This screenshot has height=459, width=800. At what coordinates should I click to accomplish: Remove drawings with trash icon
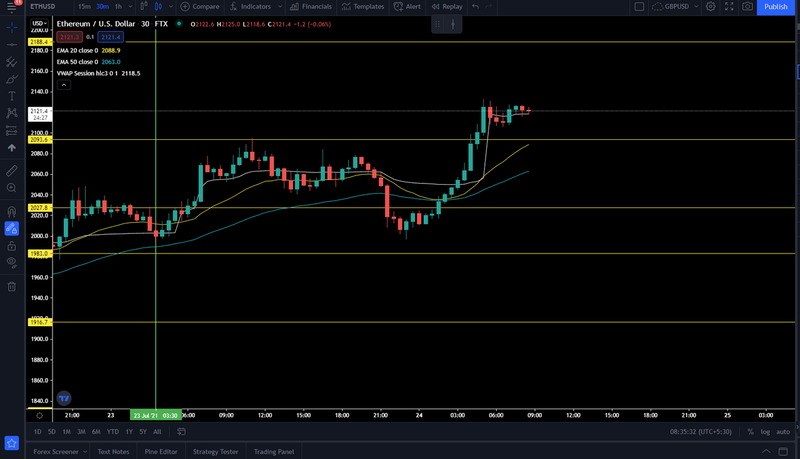[12, 286]
